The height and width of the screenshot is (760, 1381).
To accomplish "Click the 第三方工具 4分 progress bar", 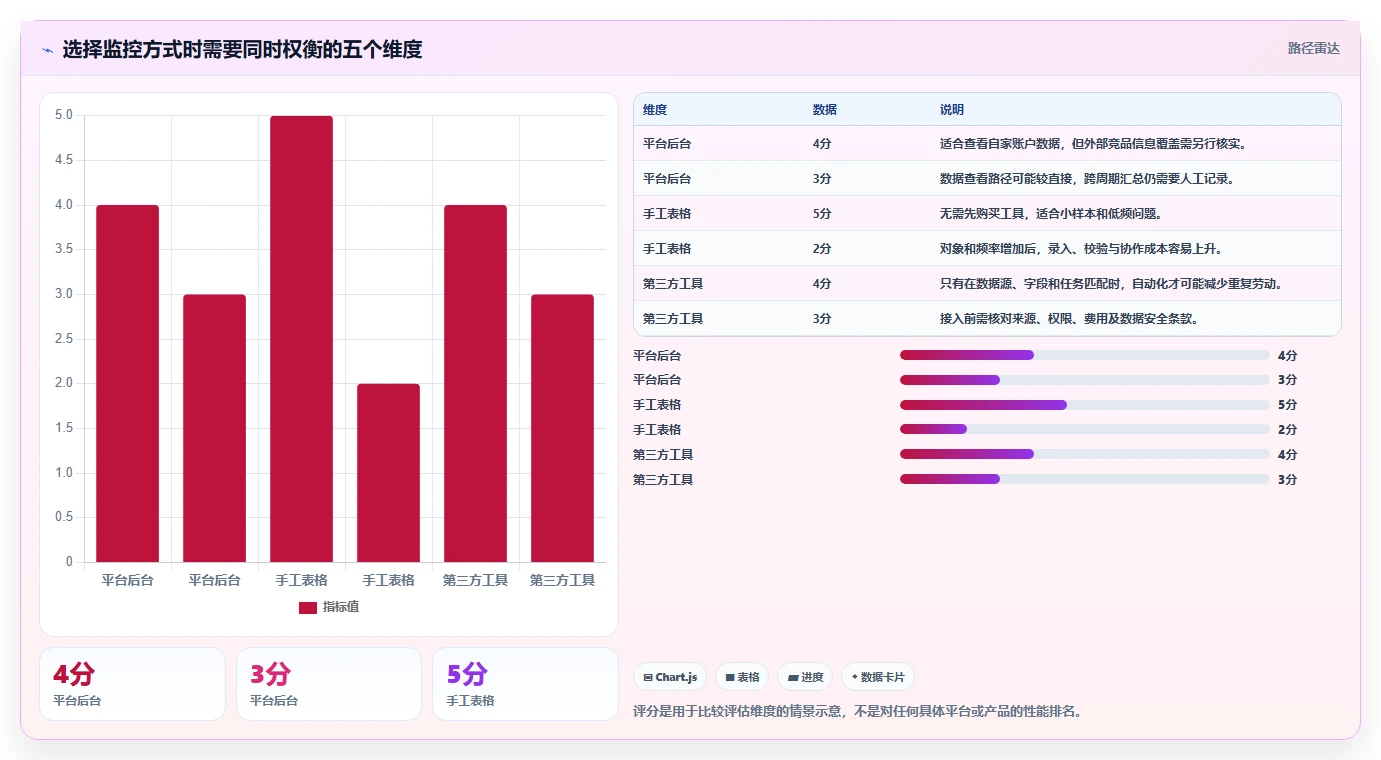I will coord(1085,454).
